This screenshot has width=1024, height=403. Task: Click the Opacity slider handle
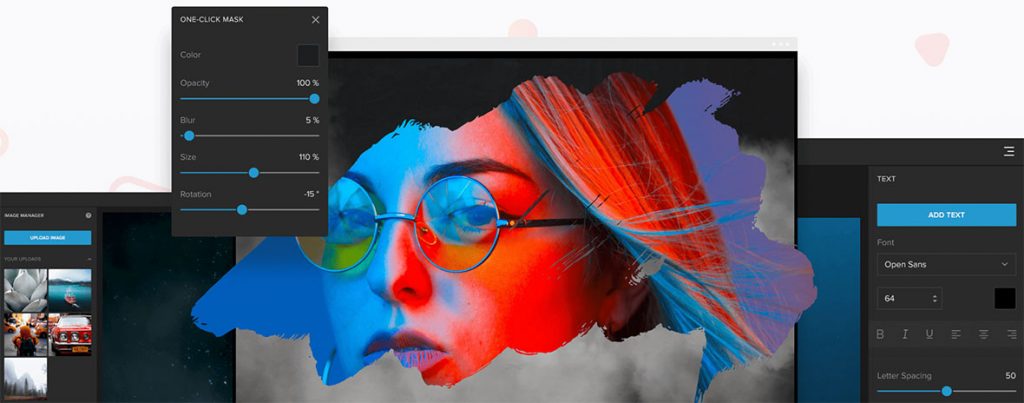click(314, 98)
